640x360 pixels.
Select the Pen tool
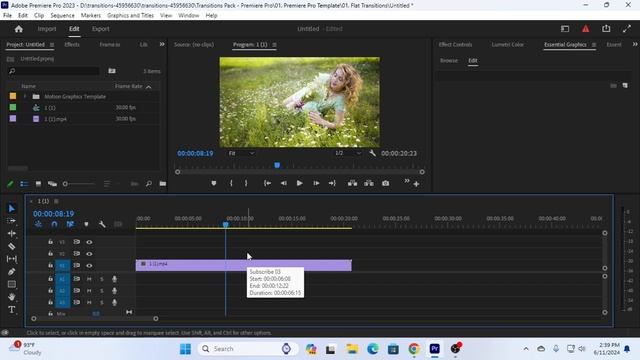click(12, 271)
